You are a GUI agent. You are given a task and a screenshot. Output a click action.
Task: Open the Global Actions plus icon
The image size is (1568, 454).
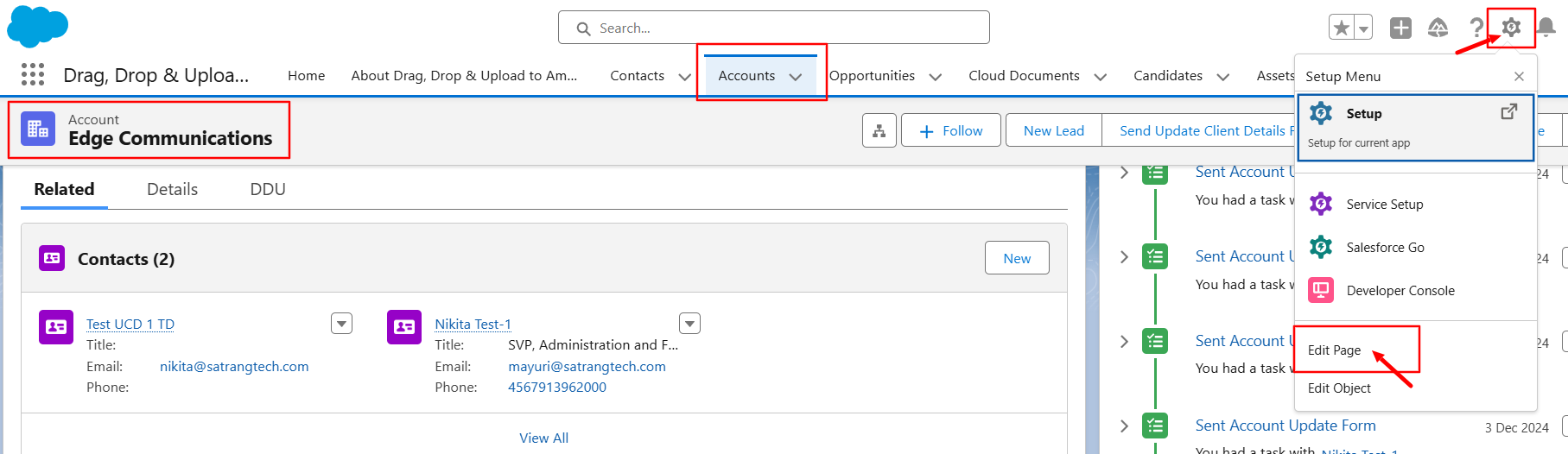[x=1400, y=28]
